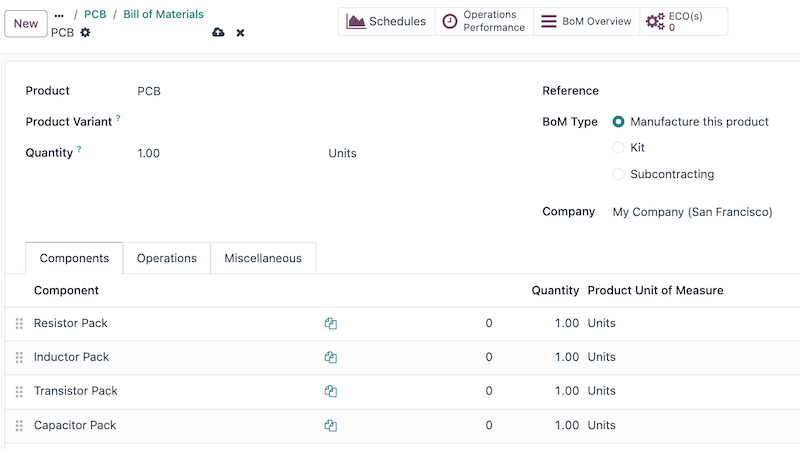Open BoM structure icon for Resistor Pack
The width and height of the screenshot is (800, 449).
330,324
